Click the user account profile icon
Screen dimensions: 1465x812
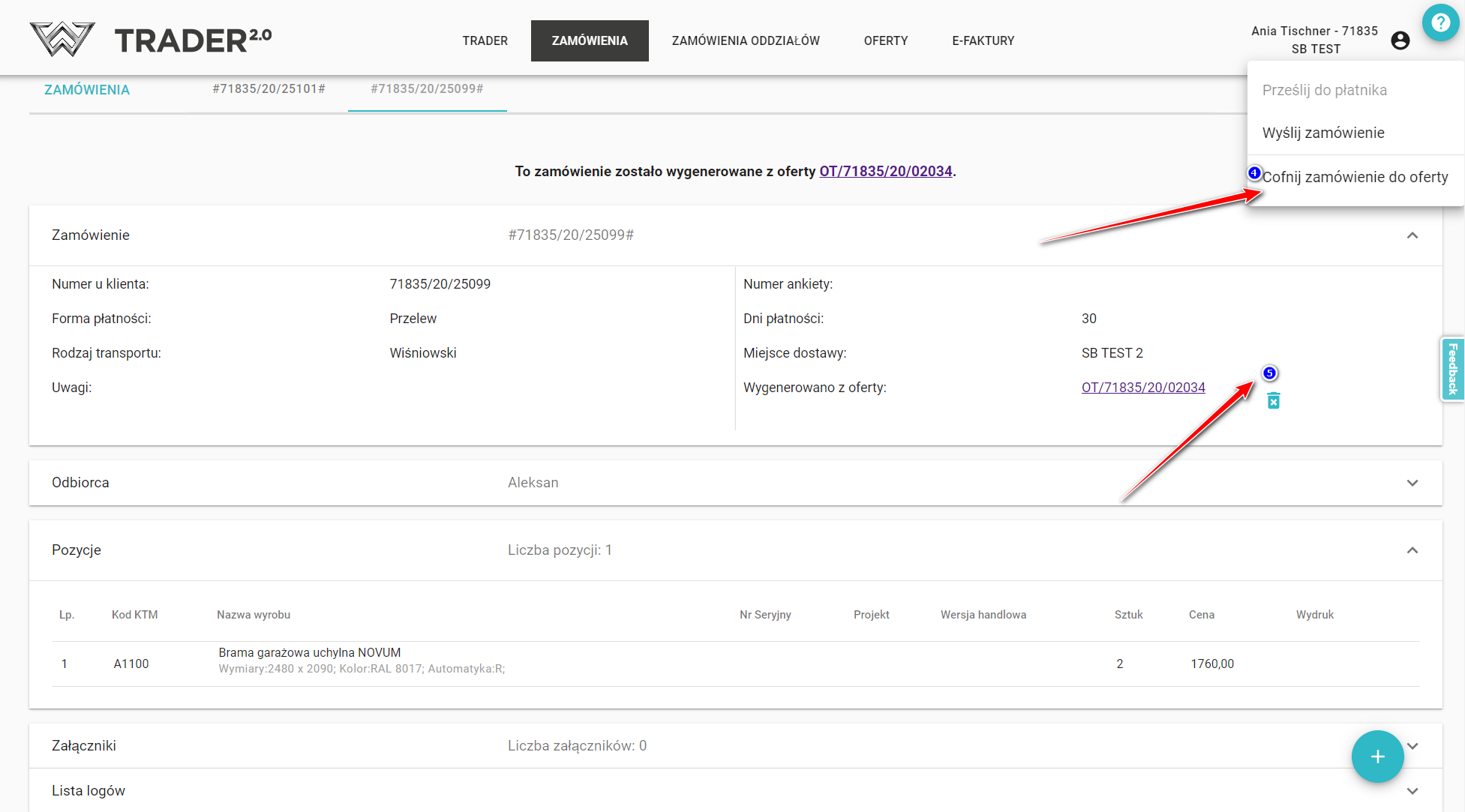[x=1400, y=40]
